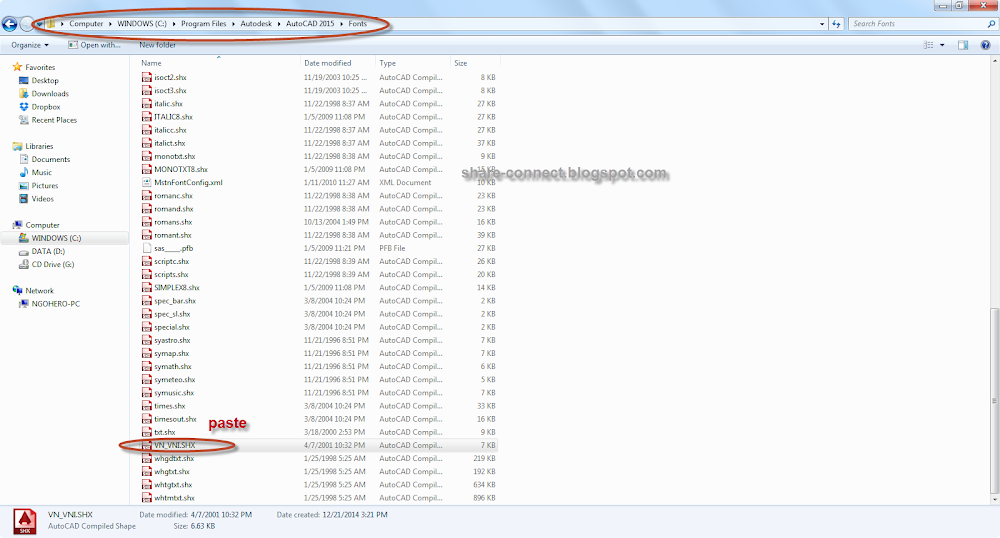Image resolution: width=1000 pixels, height=538 pixels.
Task: Select the monotxt.shx file name
Action: (175, 156)
